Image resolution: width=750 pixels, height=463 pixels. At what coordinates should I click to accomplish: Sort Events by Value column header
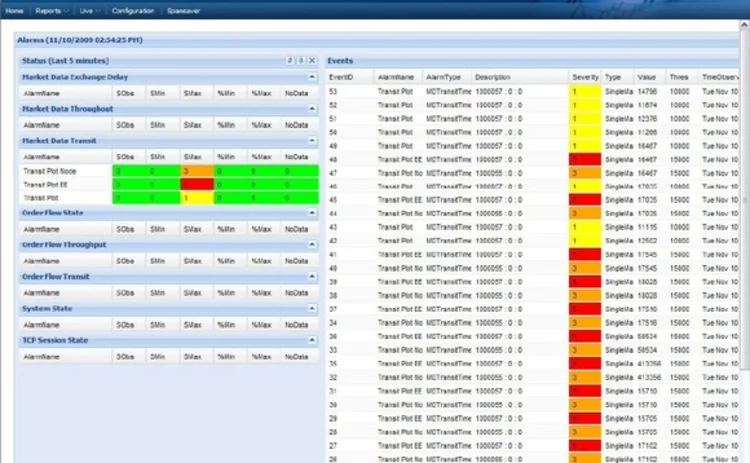click(650, 77)
